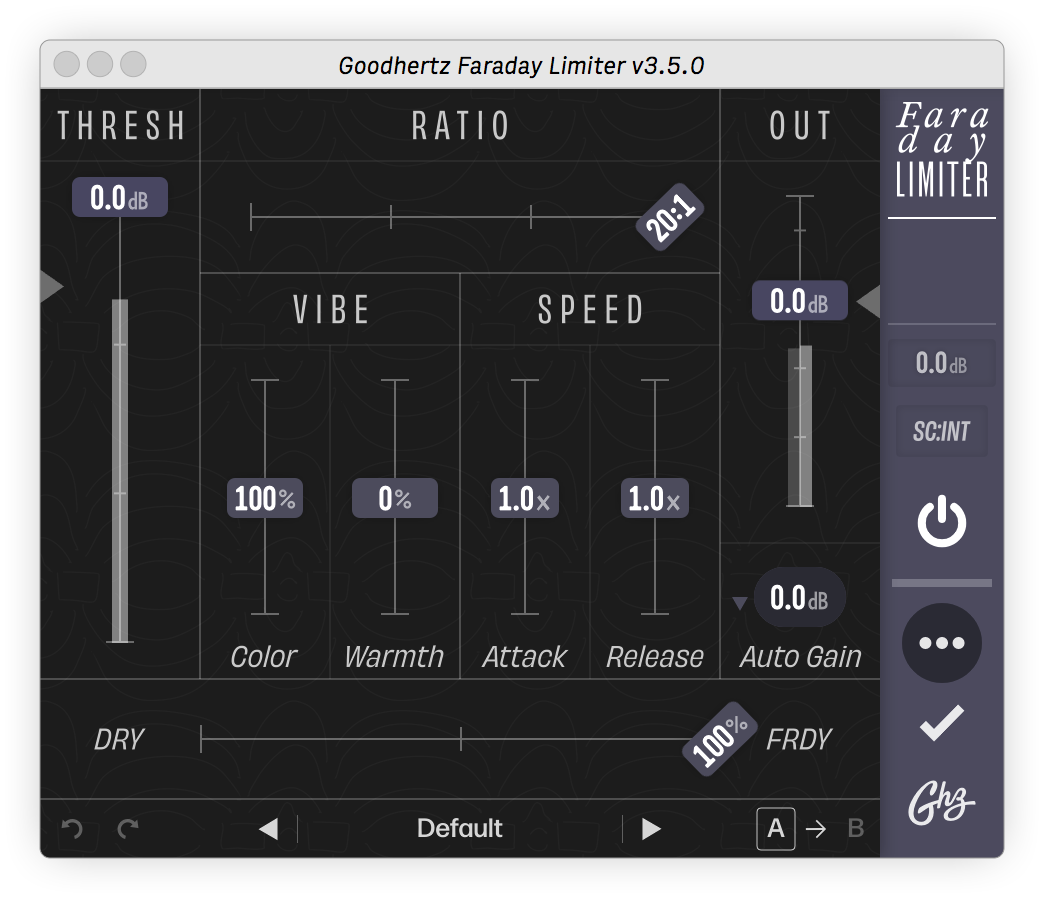Click the undo arrow icon
Viewport: 1044px width, 898px height.
click(72, 829)
